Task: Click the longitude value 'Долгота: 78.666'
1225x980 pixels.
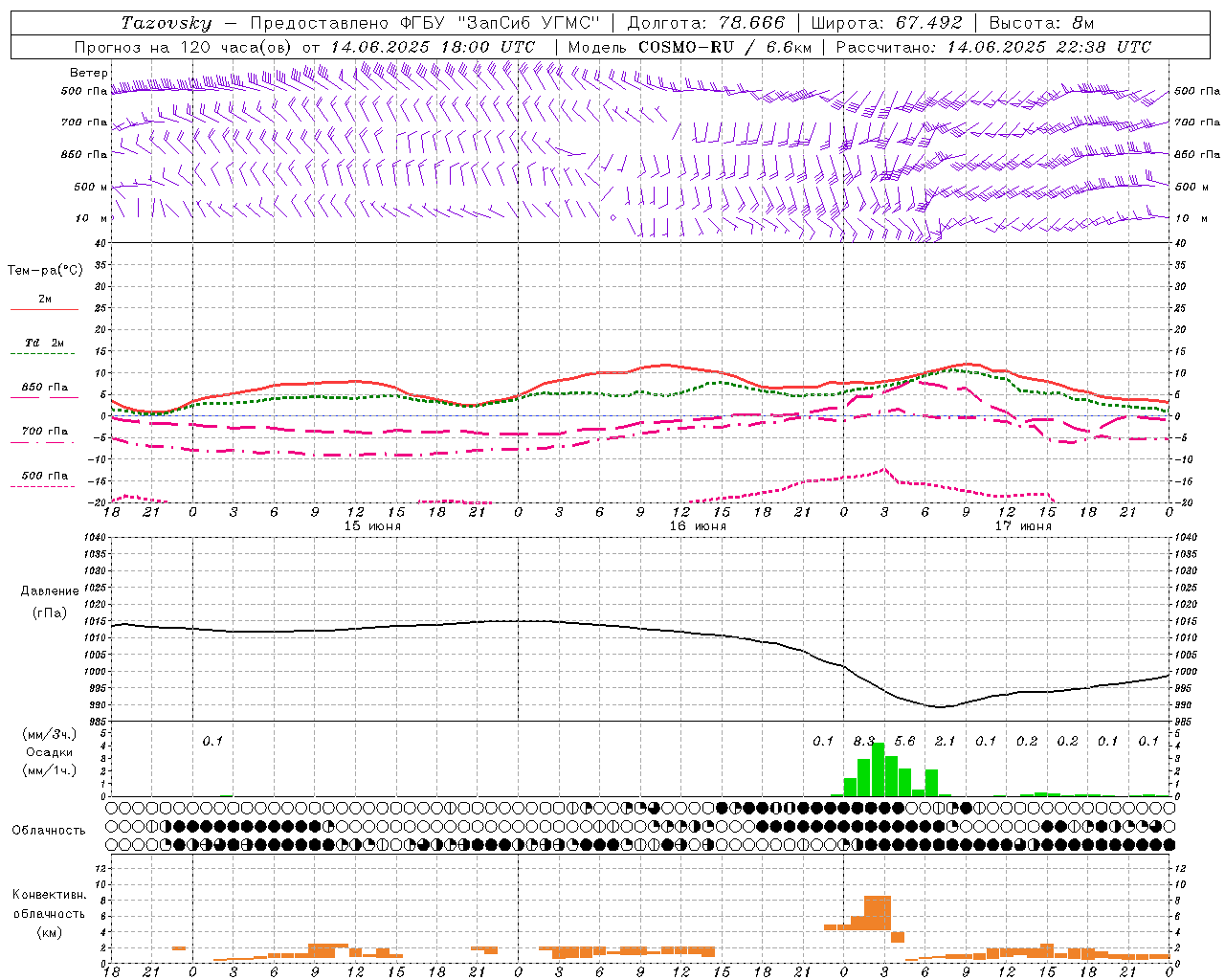Action: [706, 23]
